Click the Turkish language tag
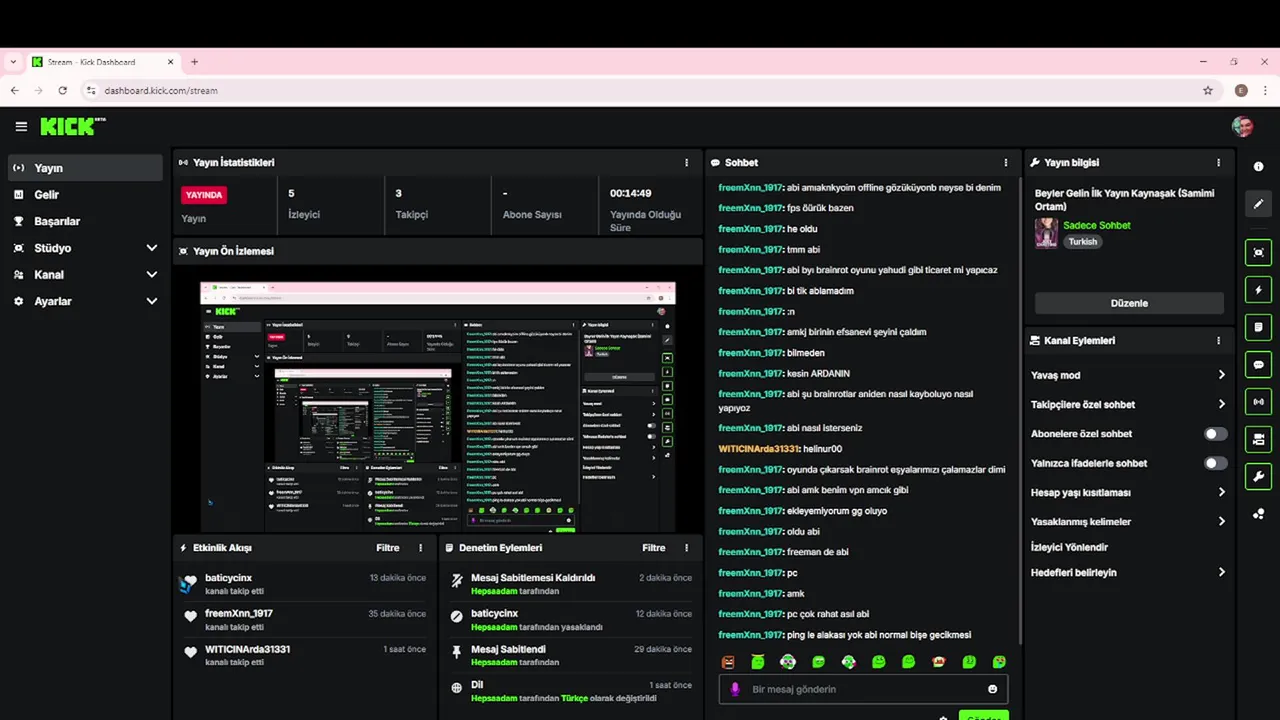 pos(1083,241)
